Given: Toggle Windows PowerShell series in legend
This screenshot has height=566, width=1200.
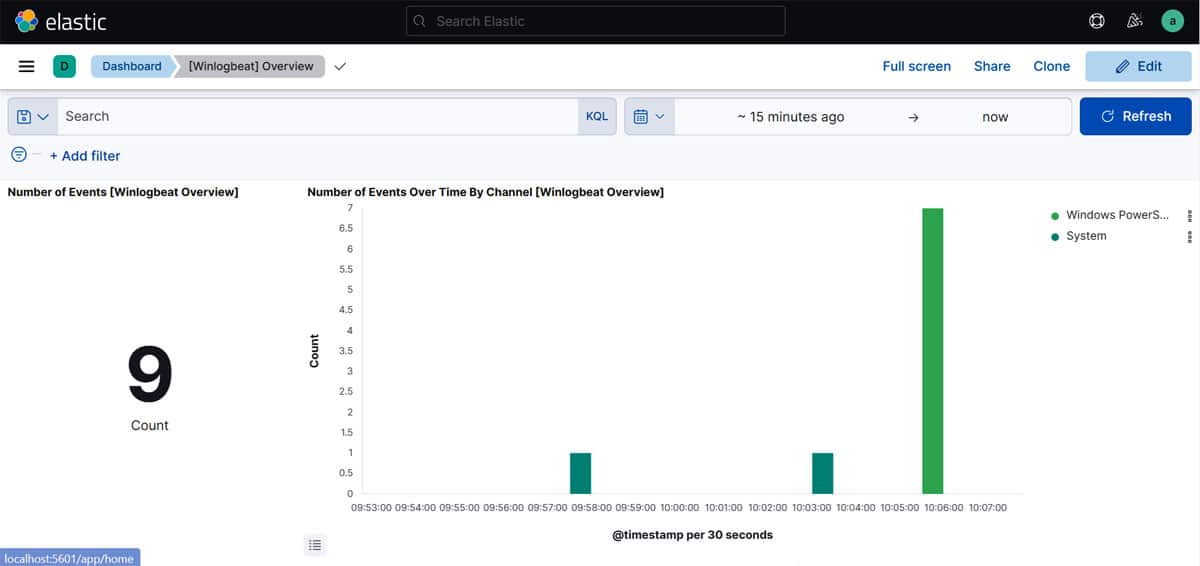Looking at the screenshot, I should pos(1115,215).
